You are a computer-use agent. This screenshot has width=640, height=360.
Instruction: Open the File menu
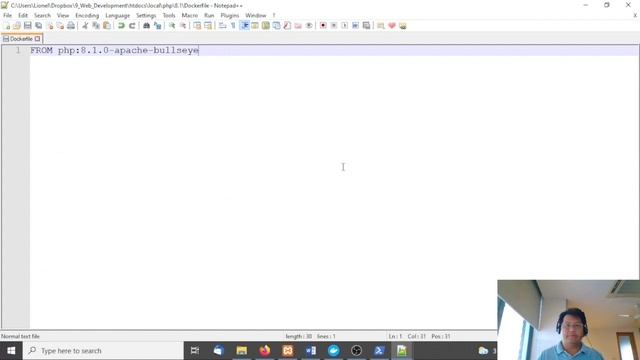coord(7,16)
